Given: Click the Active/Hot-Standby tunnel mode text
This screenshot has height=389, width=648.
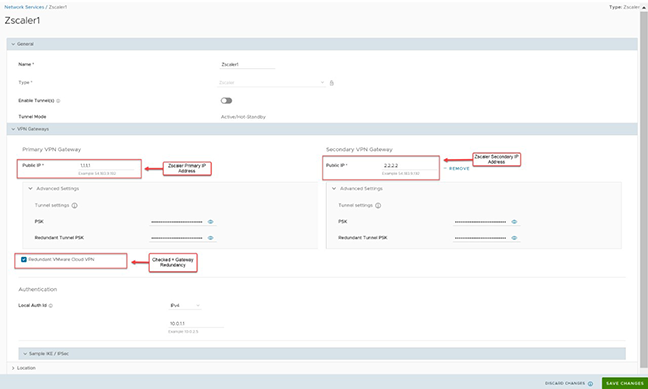Looking at the screenshot, I should point(243,117).
